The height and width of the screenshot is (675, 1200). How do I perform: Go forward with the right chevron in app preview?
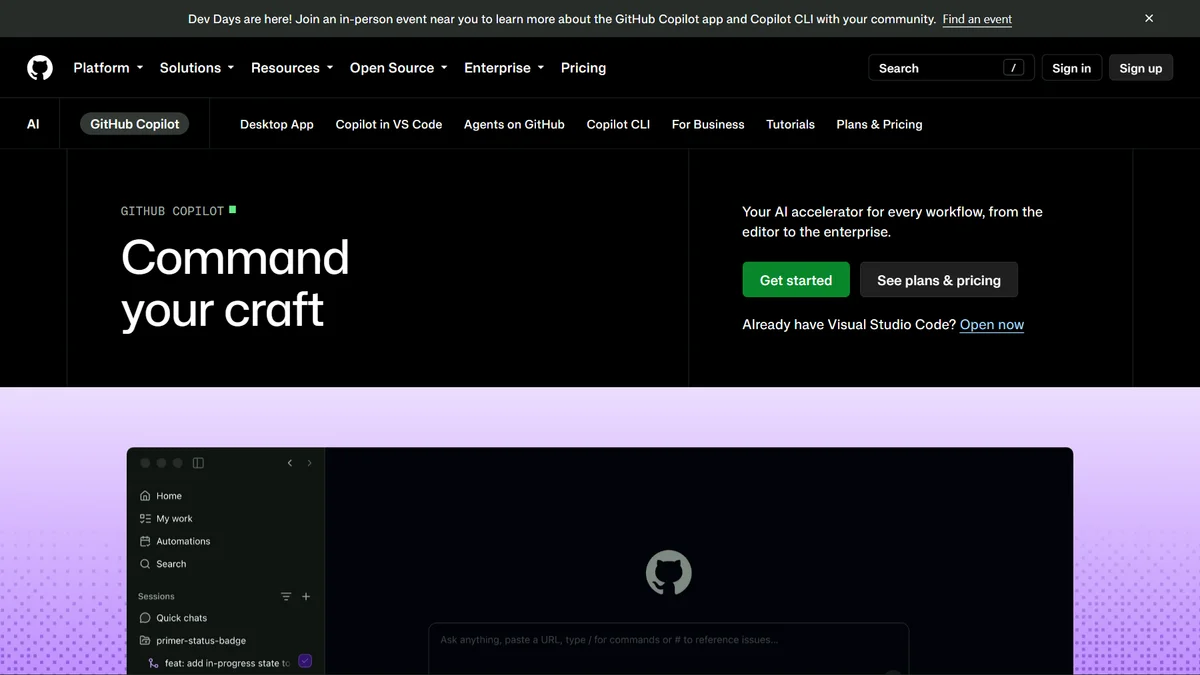click(309, 463)
